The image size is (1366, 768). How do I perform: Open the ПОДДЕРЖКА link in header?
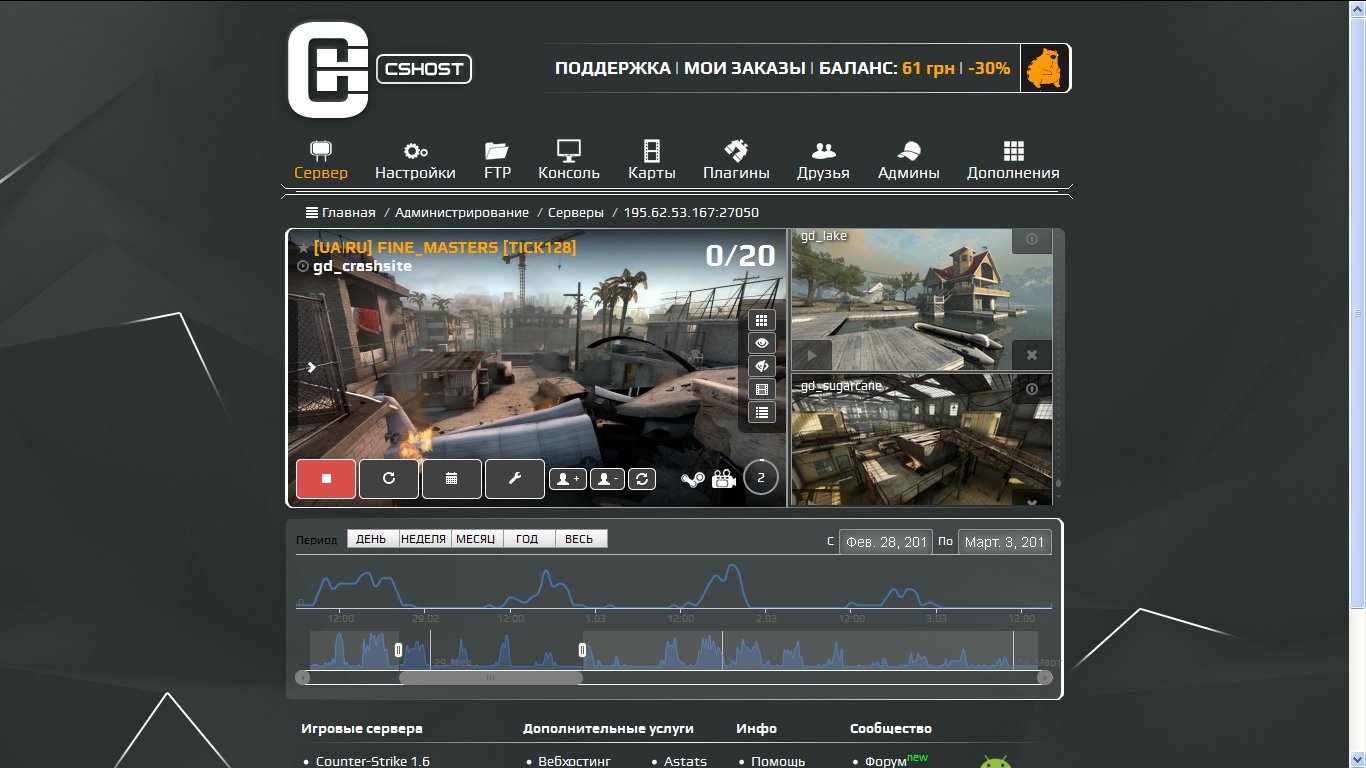coord(613,69)
